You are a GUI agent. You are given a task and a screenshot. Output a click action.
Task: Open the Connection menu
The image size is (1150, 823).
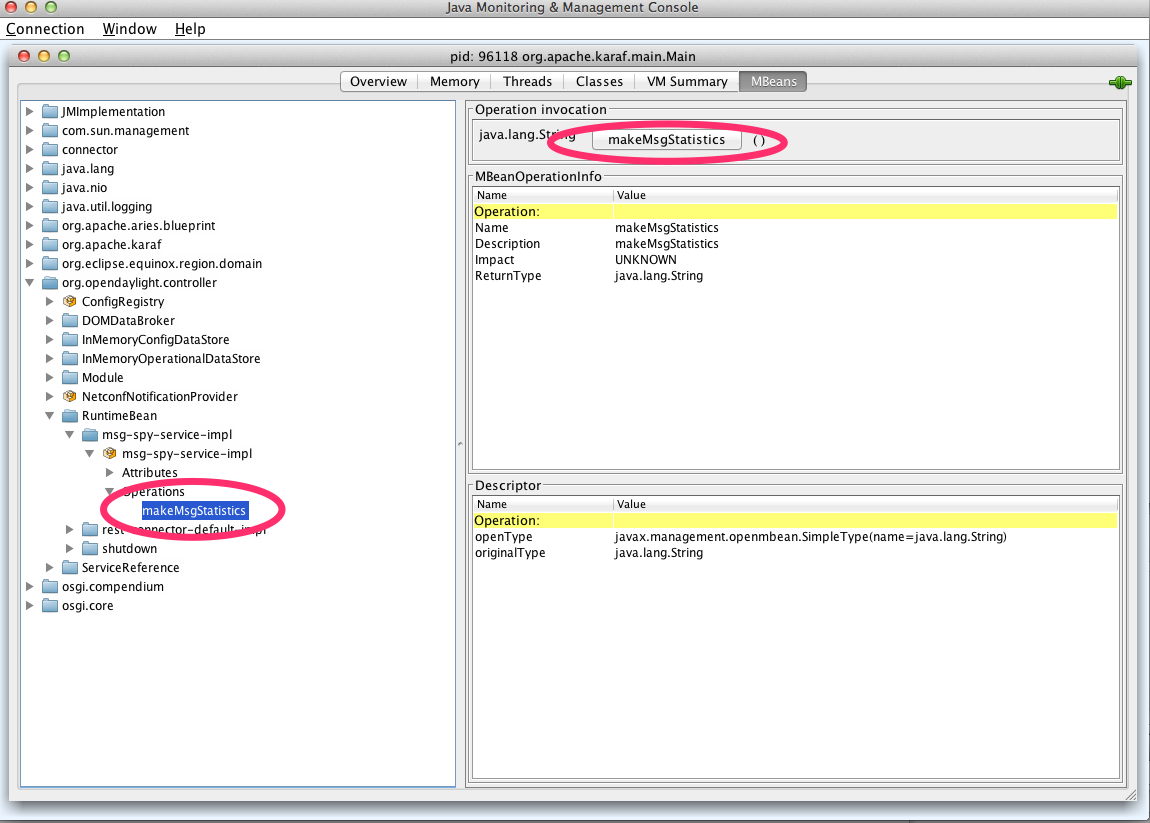click(x=45, y=29)
